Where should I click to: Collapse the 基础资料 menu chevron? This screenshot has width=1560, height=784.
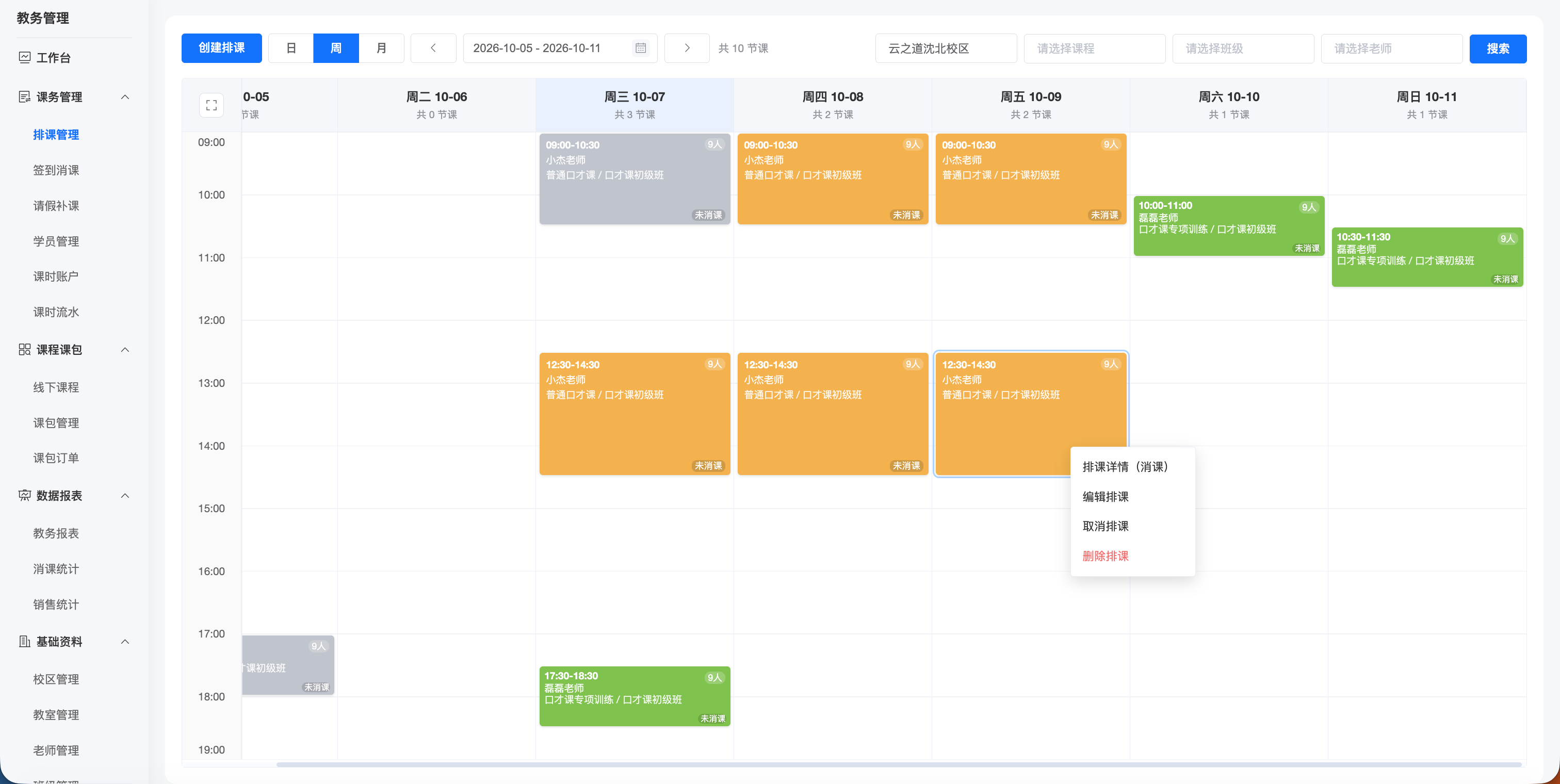(x=125, y=641)
